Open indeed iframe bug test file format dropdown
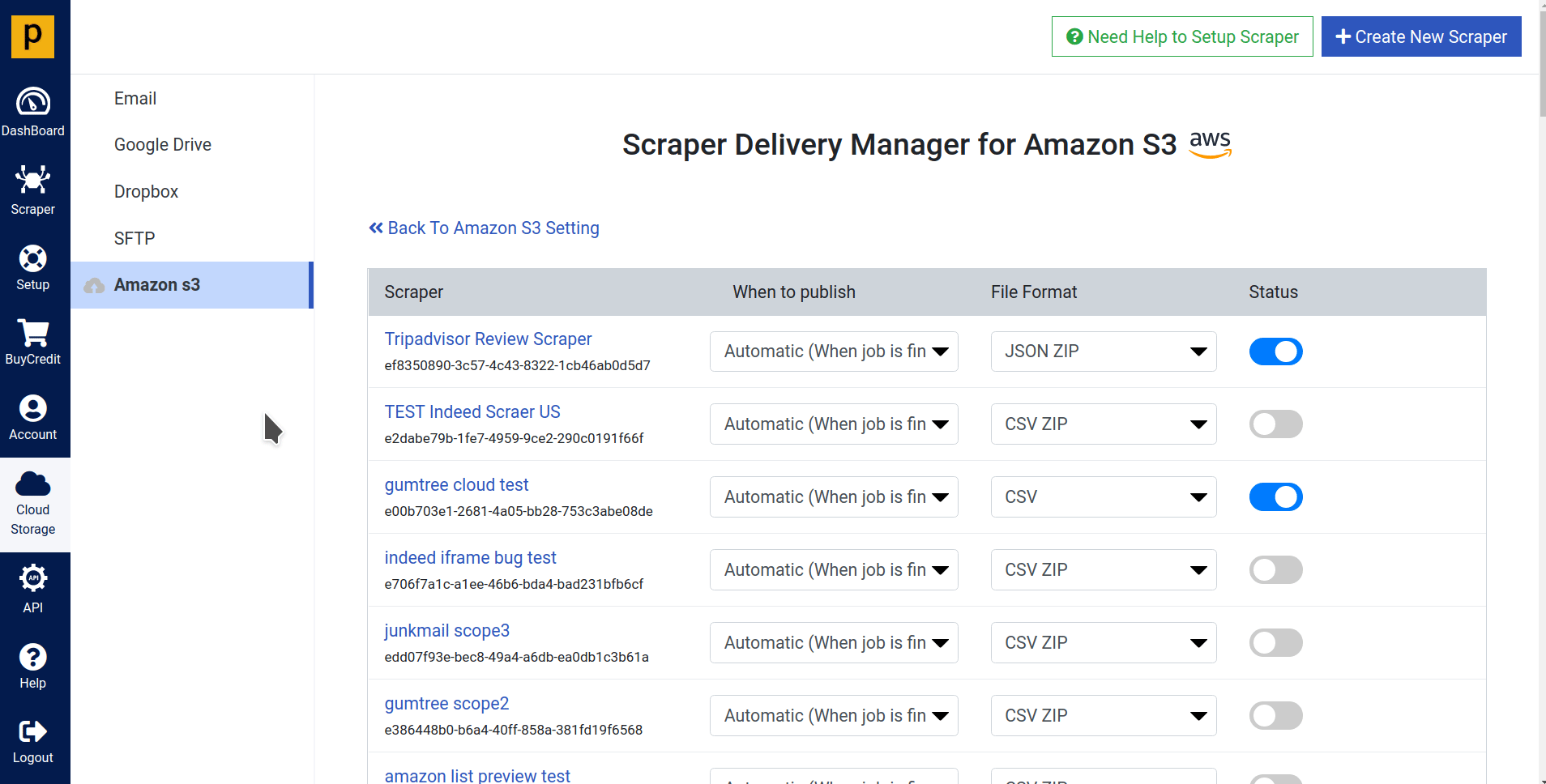Screen dimensions: 1546x784 (1103, 570)
